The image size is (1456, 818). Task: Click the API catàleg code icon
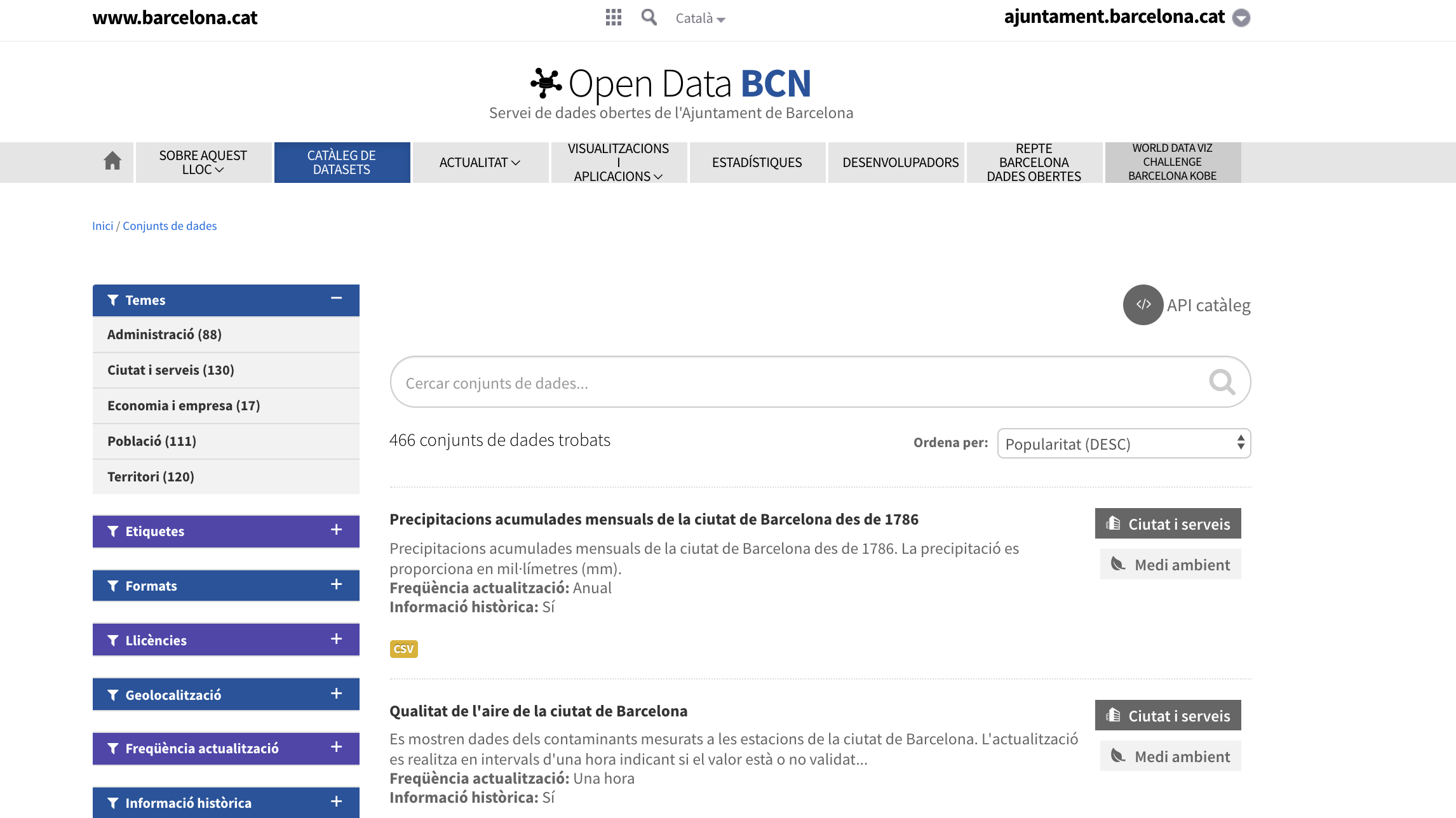pyautogui.click(x=1143, y=305)
